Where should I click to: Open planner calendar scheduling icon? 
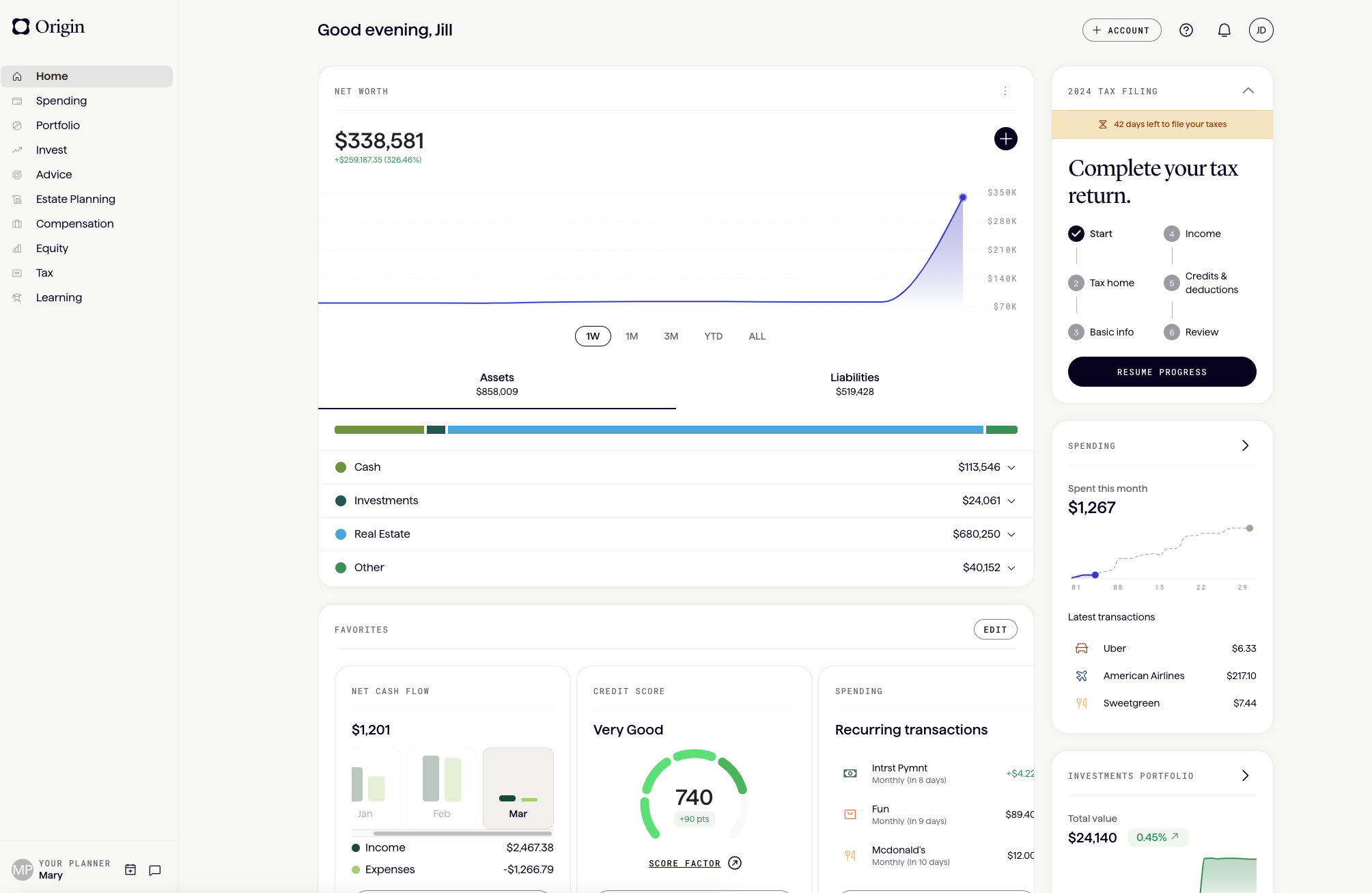(130, 870)
